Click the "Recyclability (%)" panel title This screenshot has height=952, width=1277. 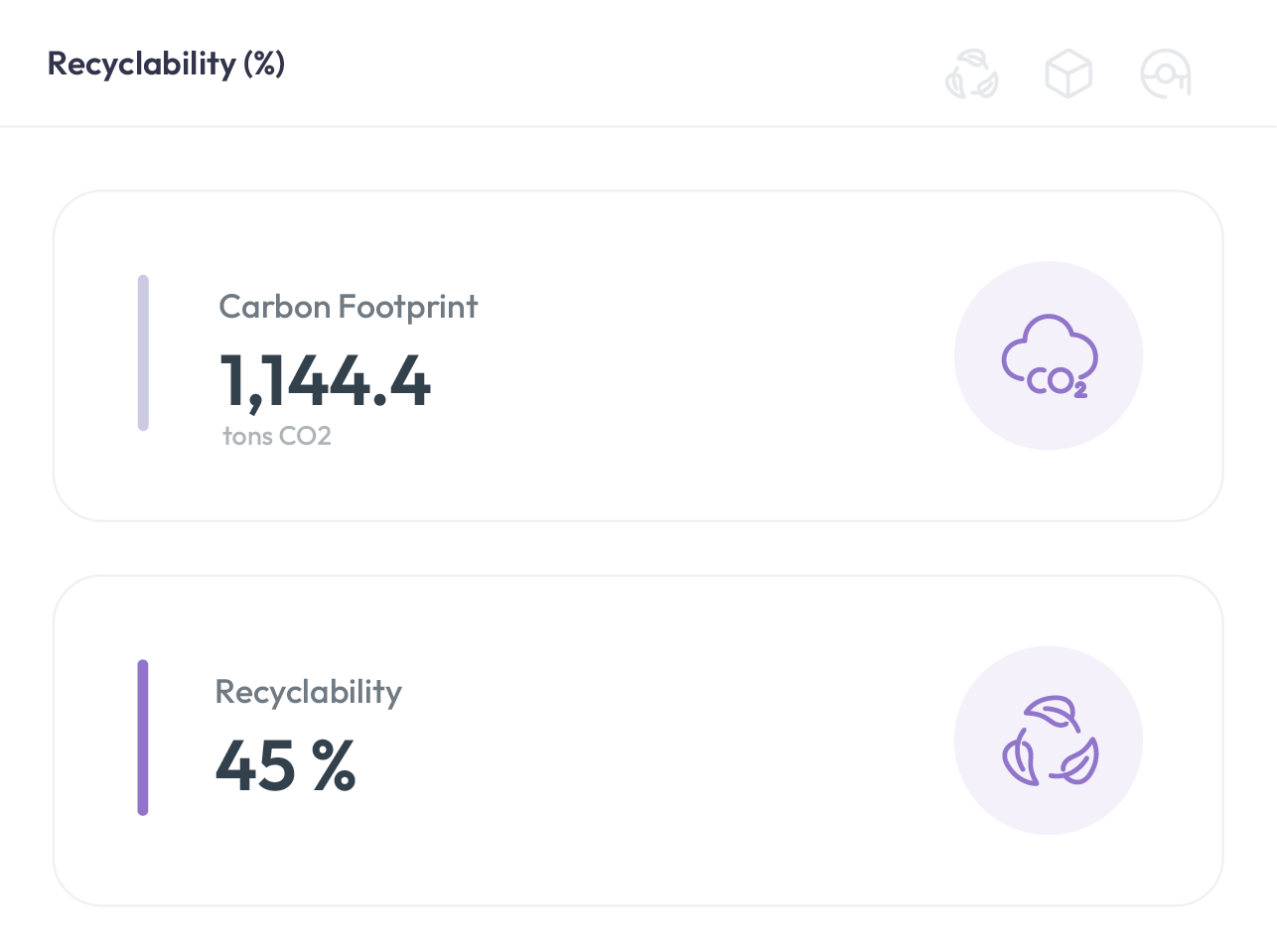[166, 64]
